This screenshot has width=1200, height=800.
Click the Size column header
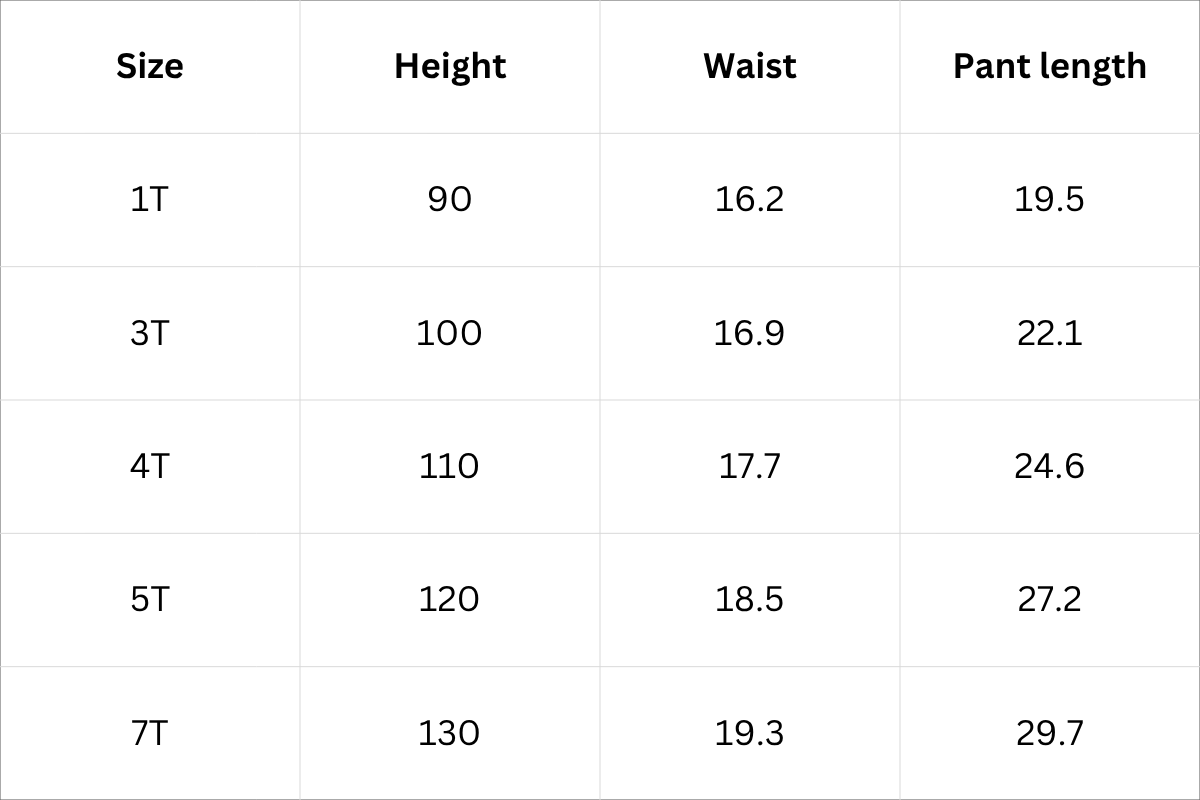(150, 66)
